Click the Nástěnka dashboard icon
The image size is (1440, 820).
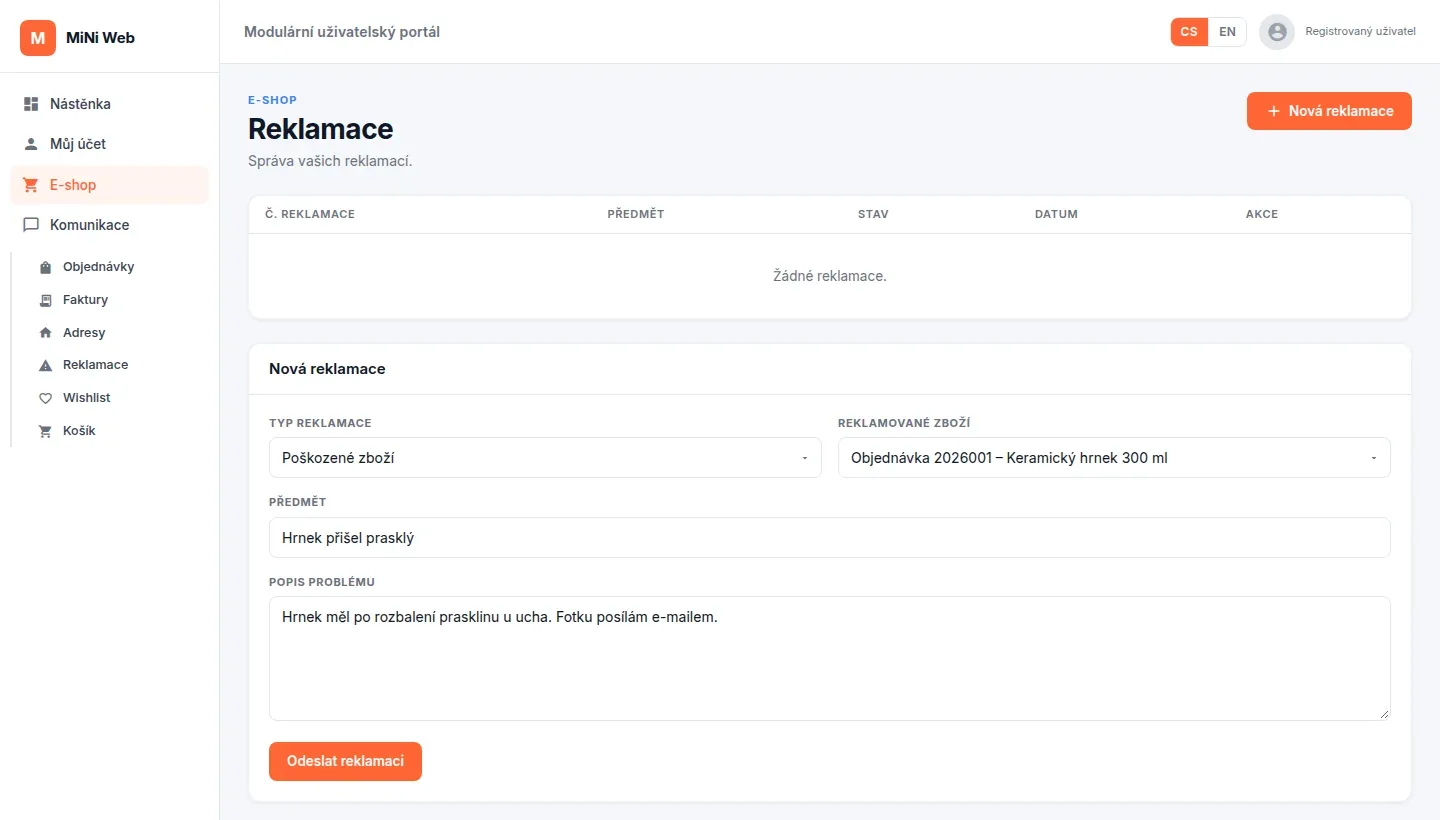click(x=31, y=104)
